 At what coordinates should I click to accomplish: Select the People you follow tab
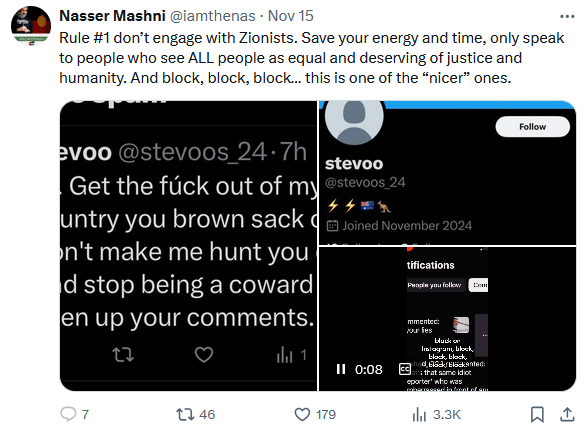[435, 285]
